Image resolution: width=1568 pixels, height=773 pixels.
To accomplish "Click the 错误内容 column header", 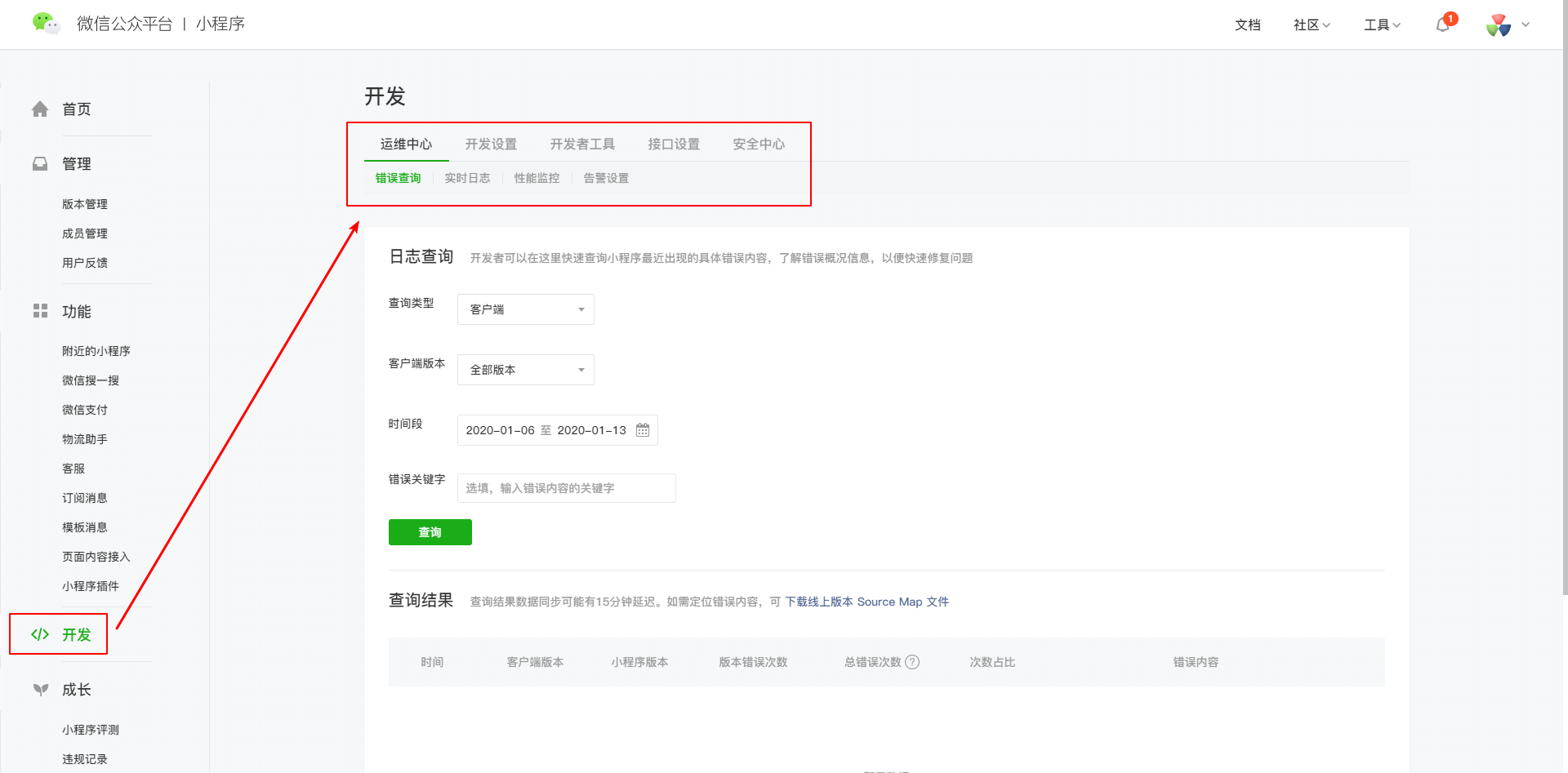I will click(1196, 662).
